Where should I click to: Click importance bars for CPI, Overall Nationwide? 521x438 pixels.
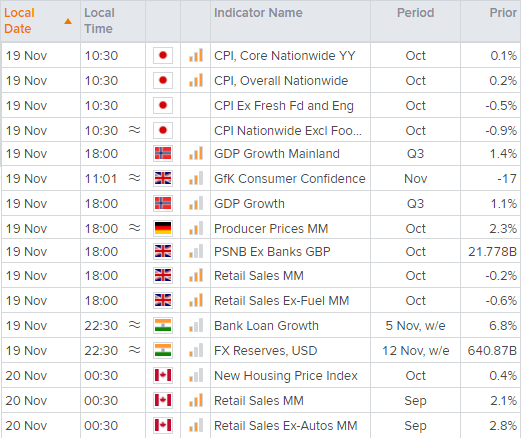(196, 80)
